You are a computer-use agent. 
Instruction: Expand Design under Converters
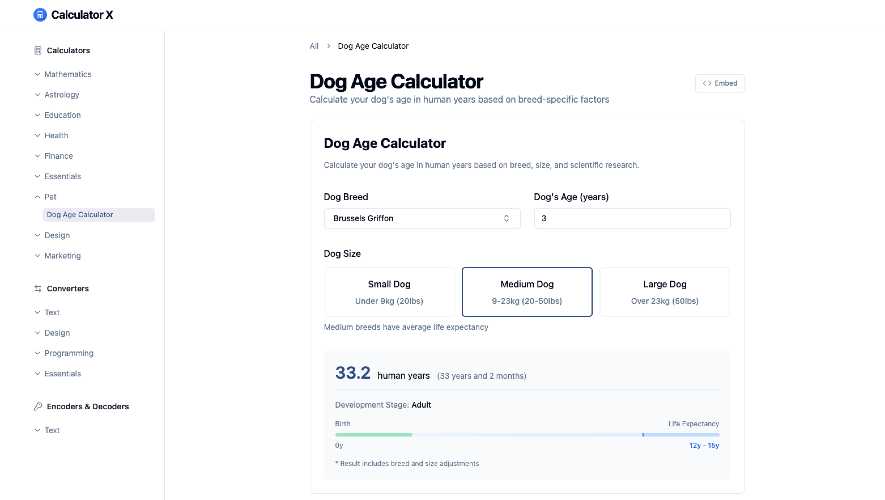(52, 333)
